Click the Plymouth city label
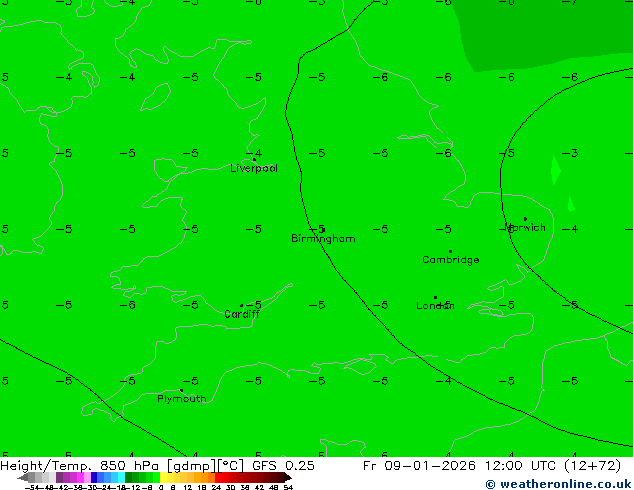634x490 pixels. click(x=182, y=399)
